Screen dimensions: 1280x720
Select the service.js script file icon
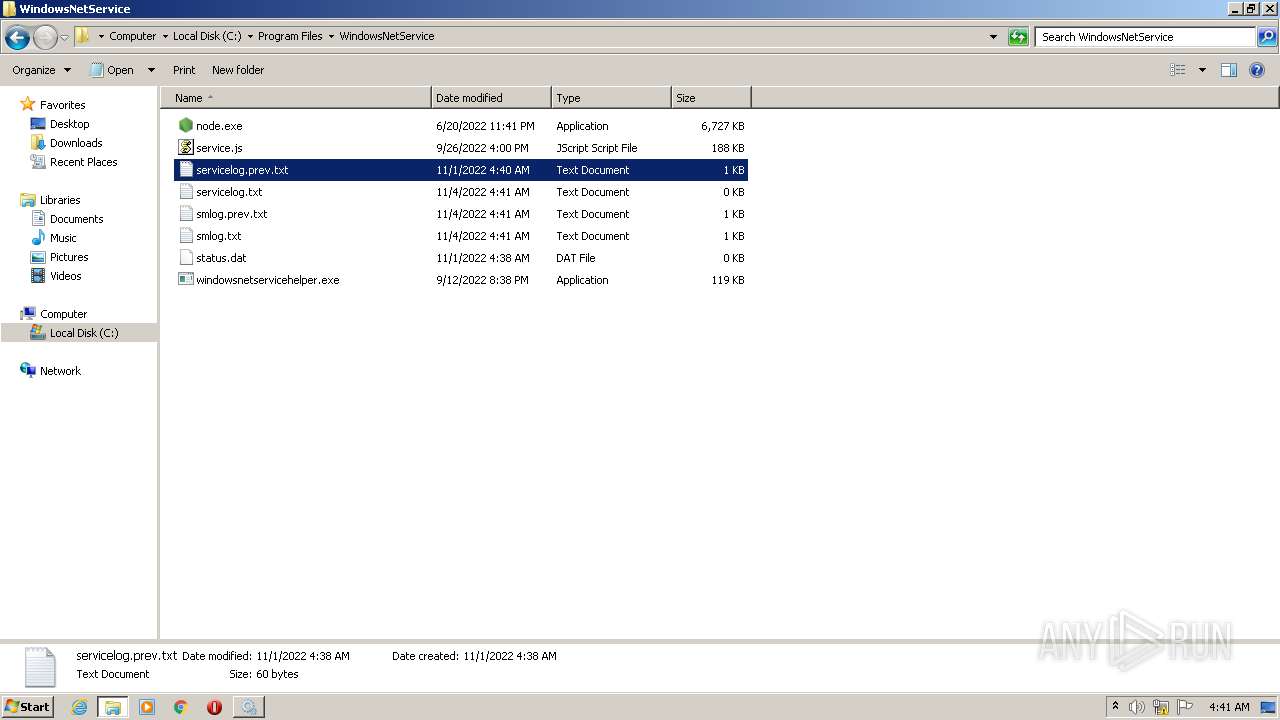pos(185,148)
